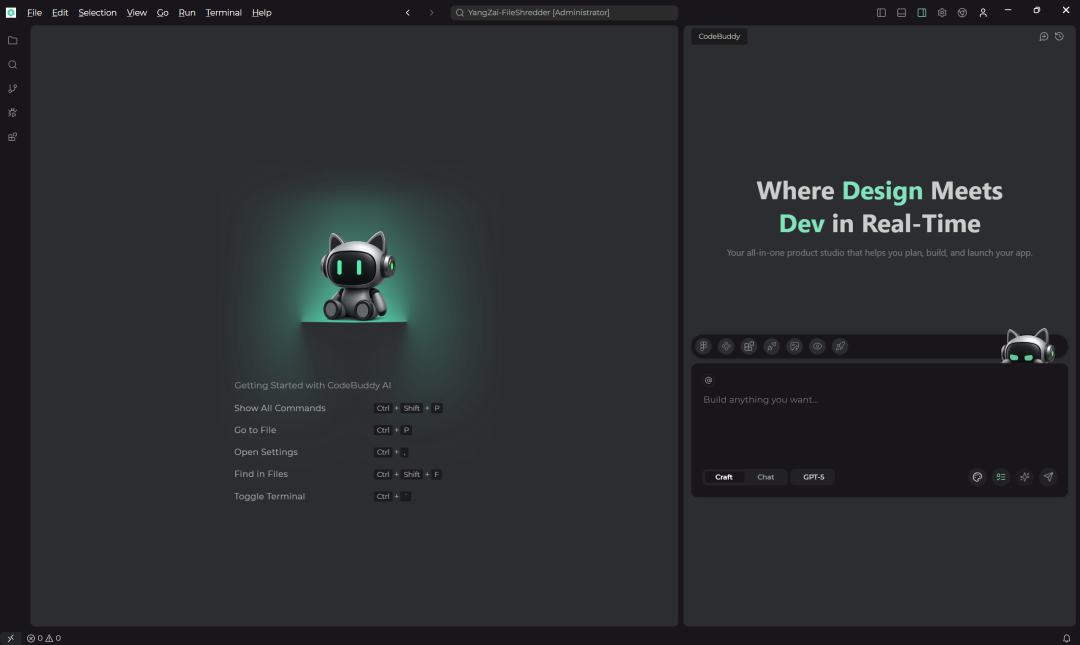This screenshot has height=645, width=1080.
Task: Click the @ mention context button
Action: [708, 380]
